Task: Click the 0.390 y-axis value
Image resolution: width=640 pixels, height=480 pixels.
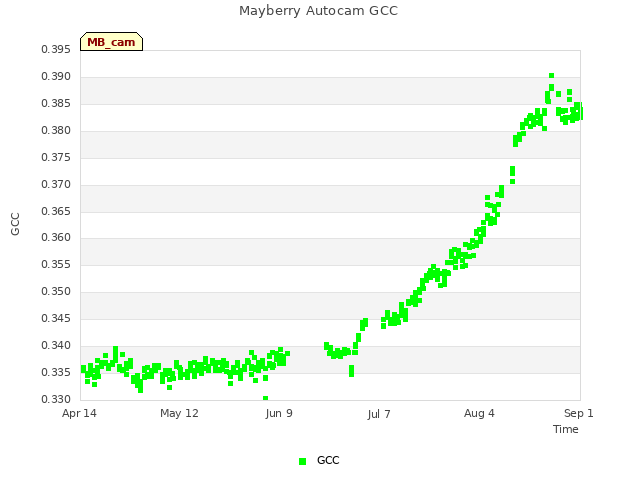Action: point(56,77)
